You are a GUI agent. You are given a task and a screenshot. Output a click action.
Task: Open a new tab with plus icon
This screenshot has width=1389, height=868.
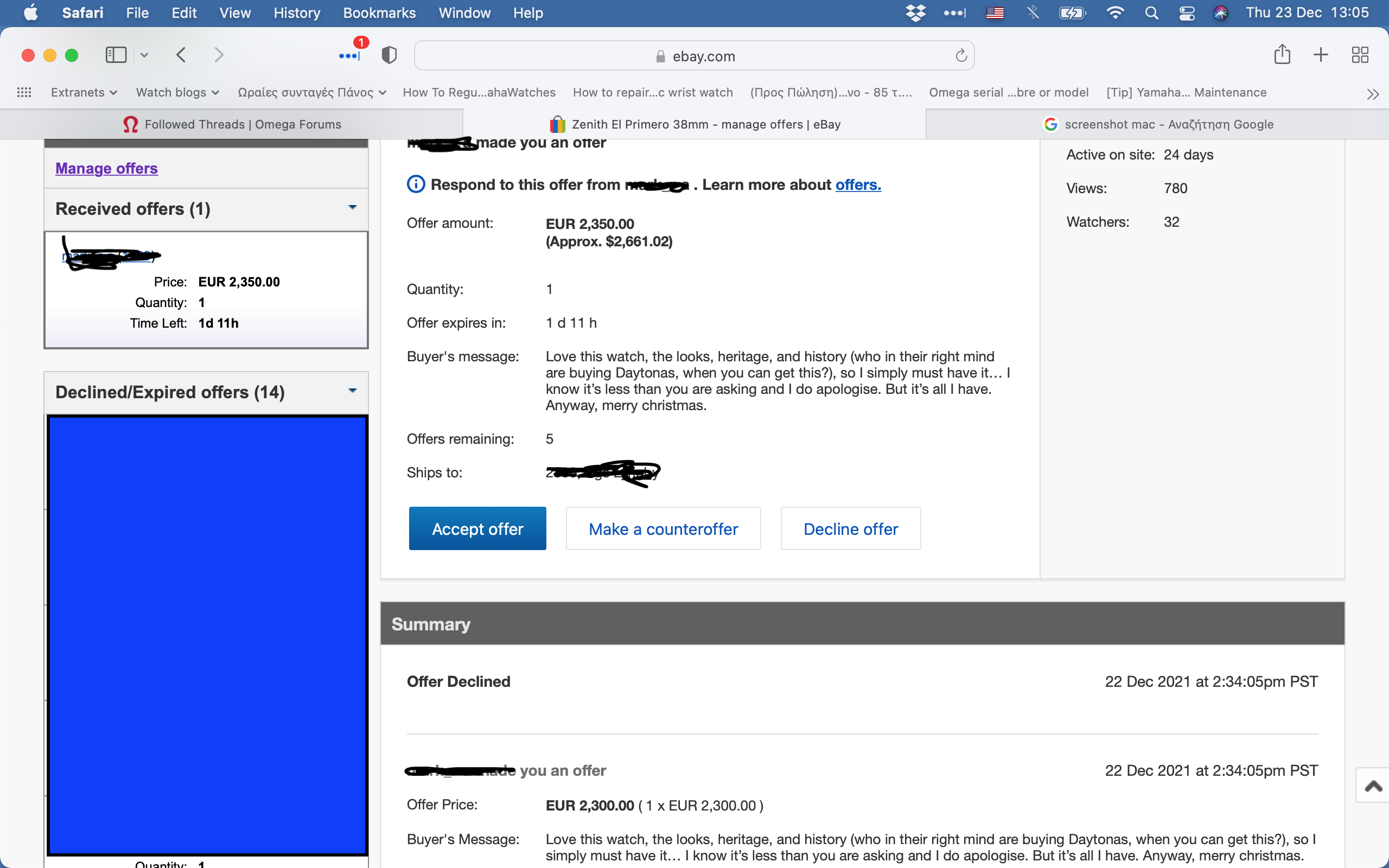pyautogui.click(x=1321, y=55)
